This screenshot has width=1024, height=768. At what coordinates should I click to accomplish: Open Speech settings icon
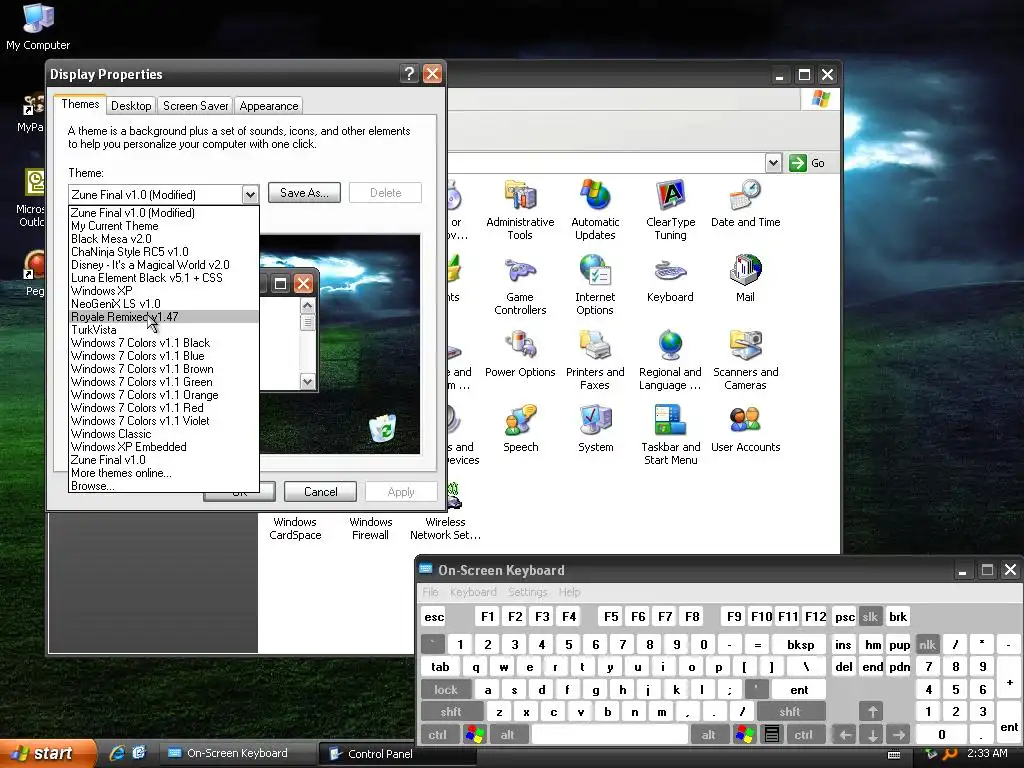520,429
